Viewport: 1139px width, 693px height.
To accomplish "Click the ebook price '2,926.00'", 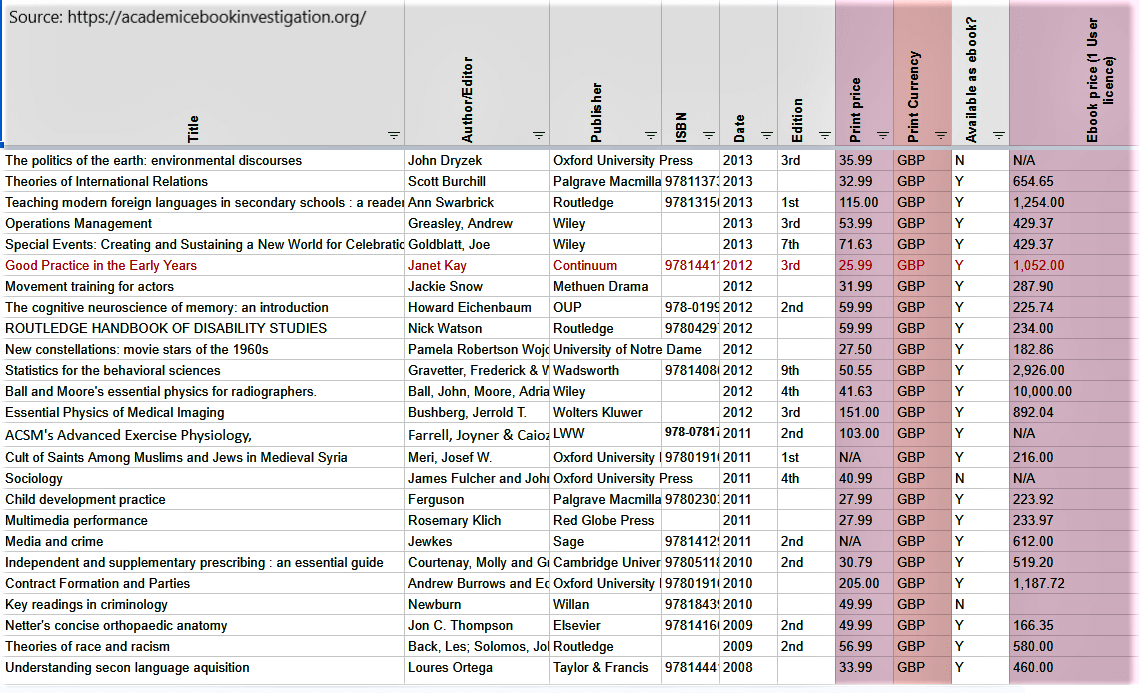I will pos(1039,370).
